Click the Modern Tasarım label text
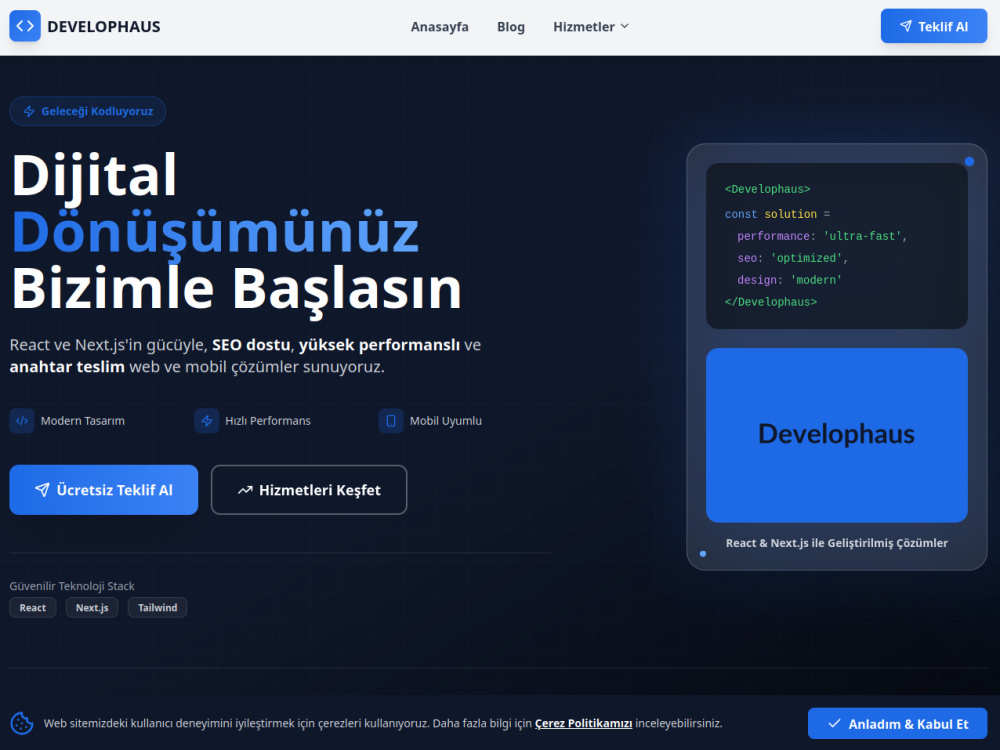The height and width of the screenshot is (750, 1000). [x=83, y=421]
